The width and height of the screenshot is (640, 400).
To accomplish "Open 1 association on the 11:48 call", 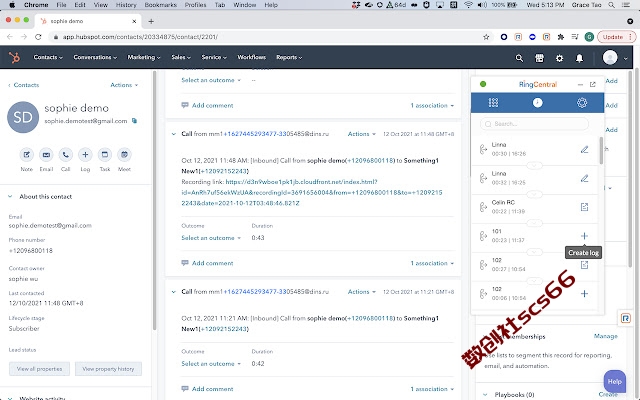I will click(x=432, y=263).
